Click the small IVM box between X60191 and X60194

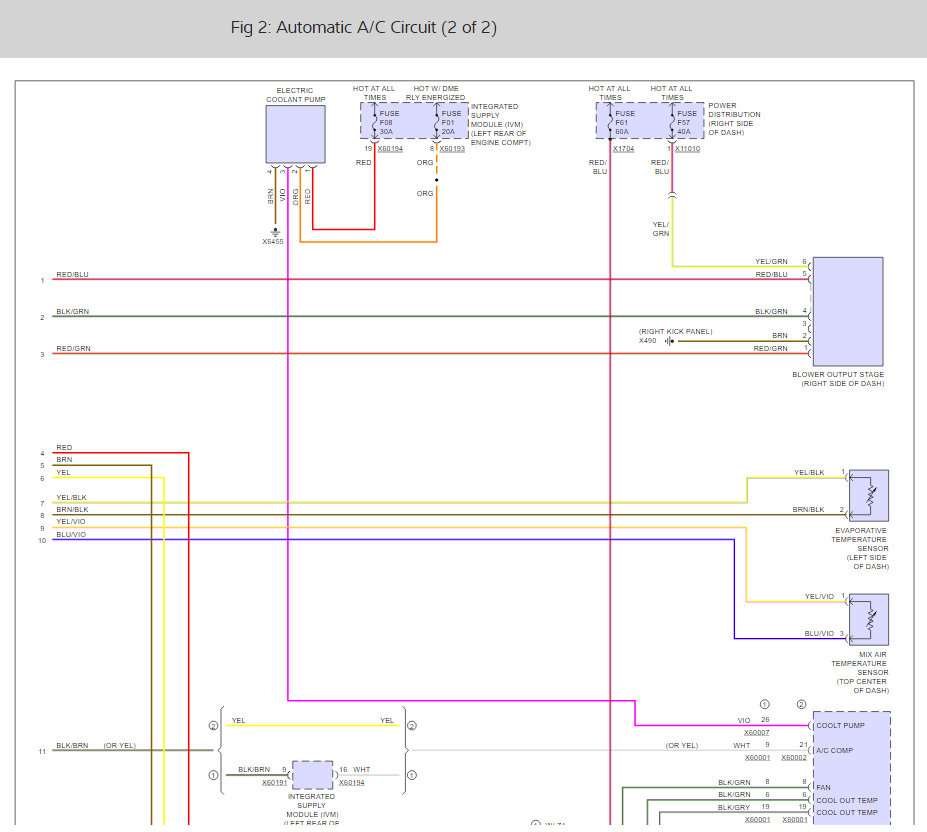click(312, 775)
